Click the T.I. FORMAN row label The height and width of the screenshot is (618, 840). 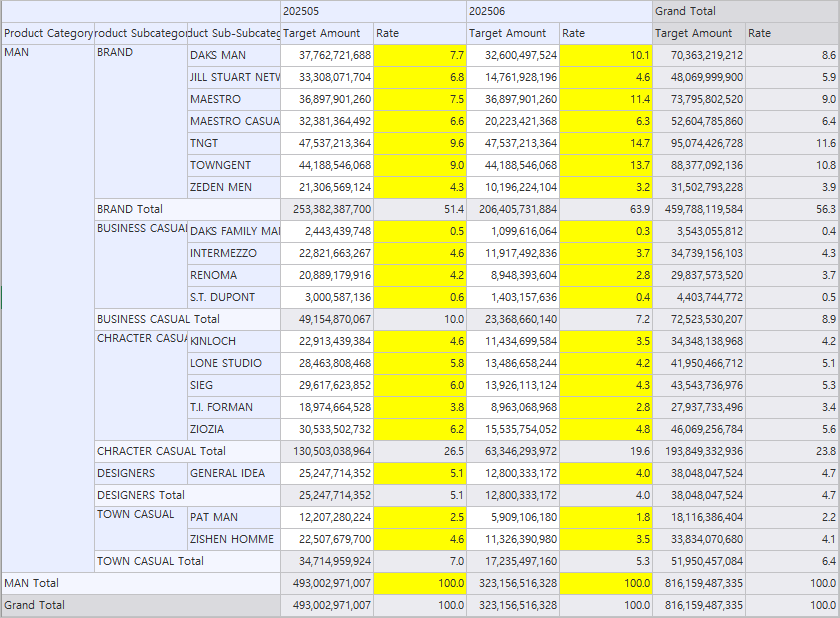coord(234,406)
